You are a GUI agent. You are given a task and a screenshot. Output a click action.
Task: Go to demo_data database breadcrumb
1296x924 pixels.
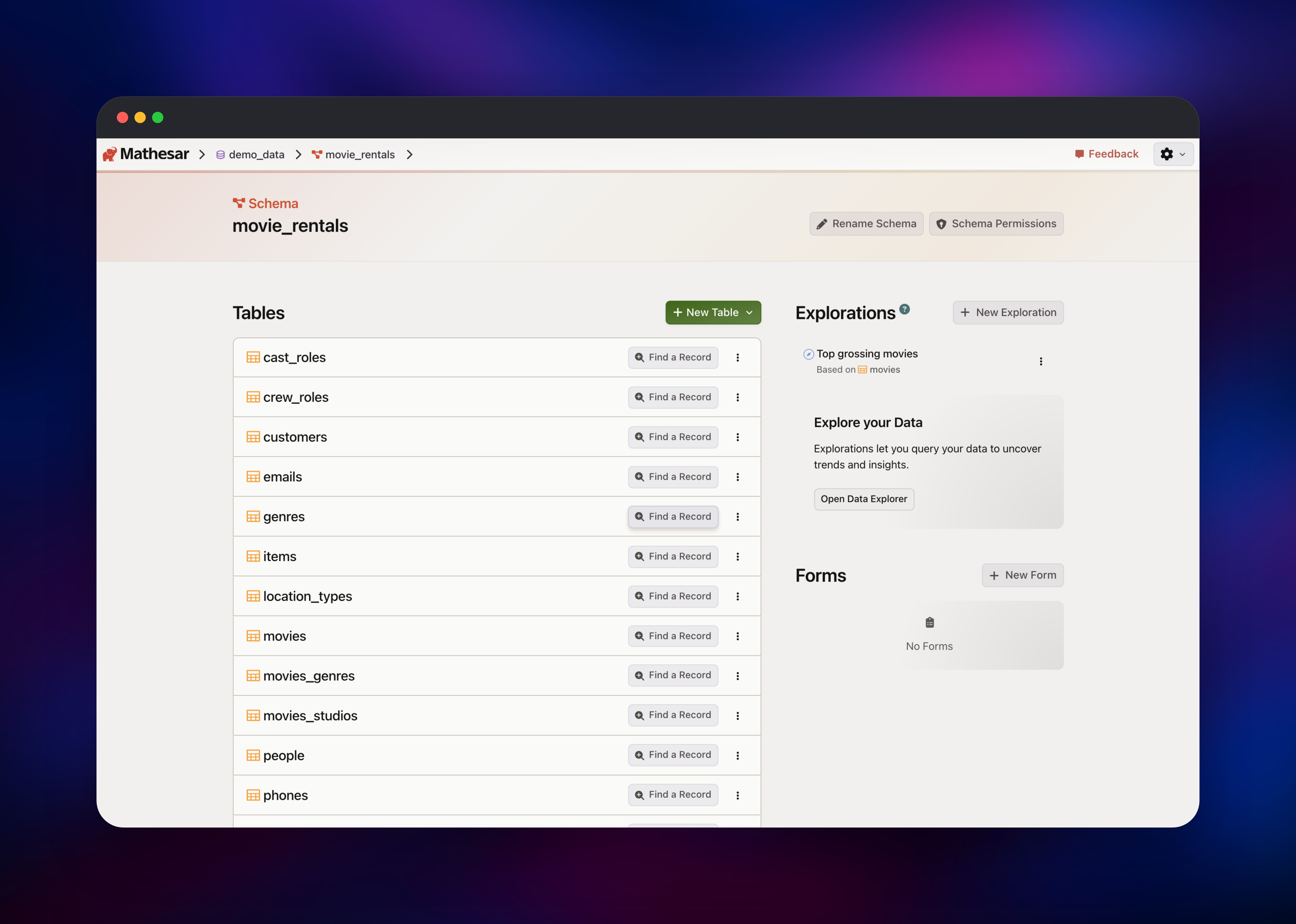250,155
